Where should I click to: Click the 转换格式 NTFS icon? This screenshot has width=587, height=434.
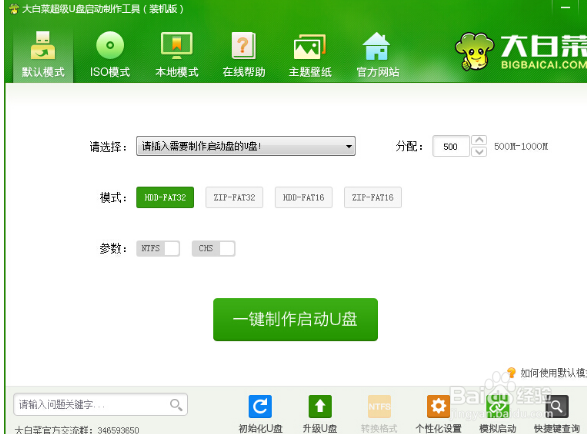[x=379, y=406]
